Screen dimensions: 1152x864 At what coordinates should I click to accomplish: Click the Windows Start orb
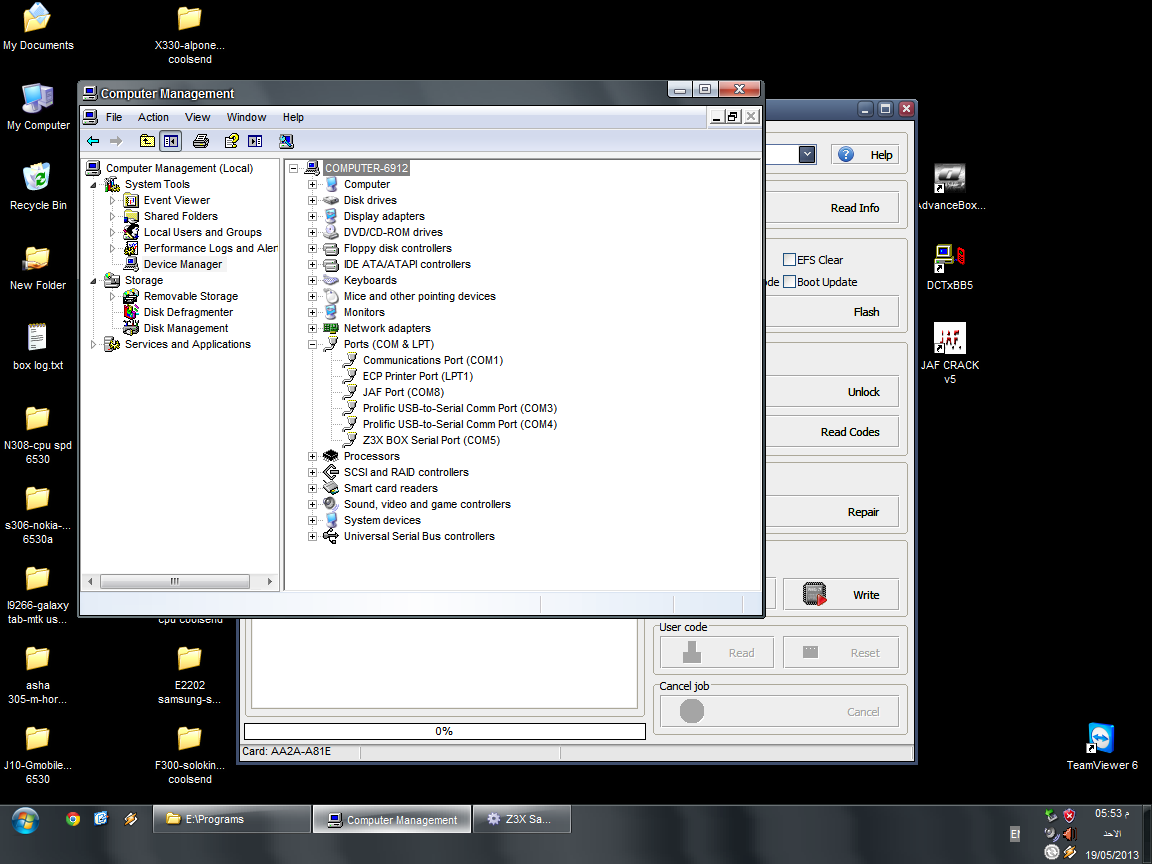pos(24,819)
